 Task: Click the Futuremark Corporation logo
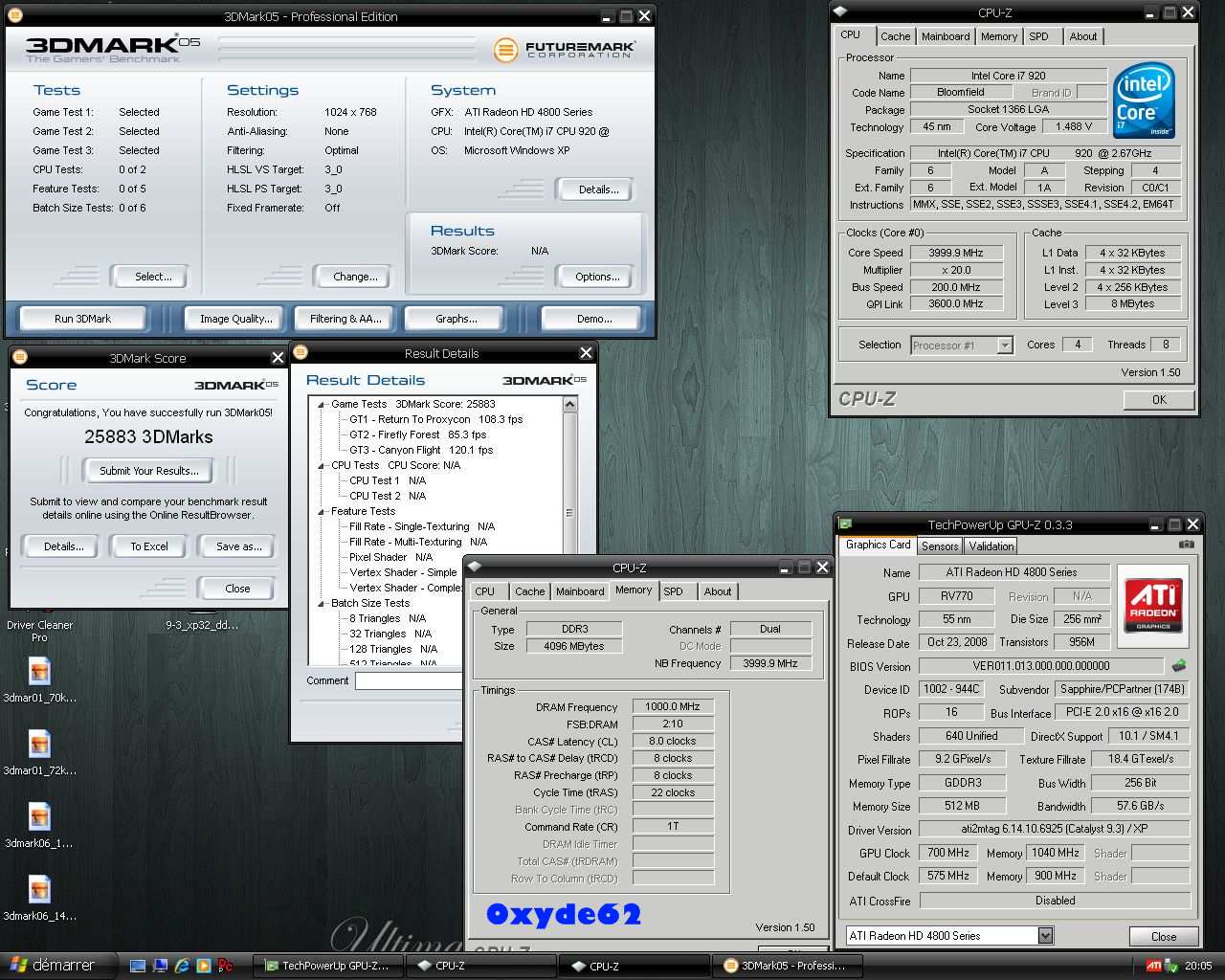(x=565, y=49)
